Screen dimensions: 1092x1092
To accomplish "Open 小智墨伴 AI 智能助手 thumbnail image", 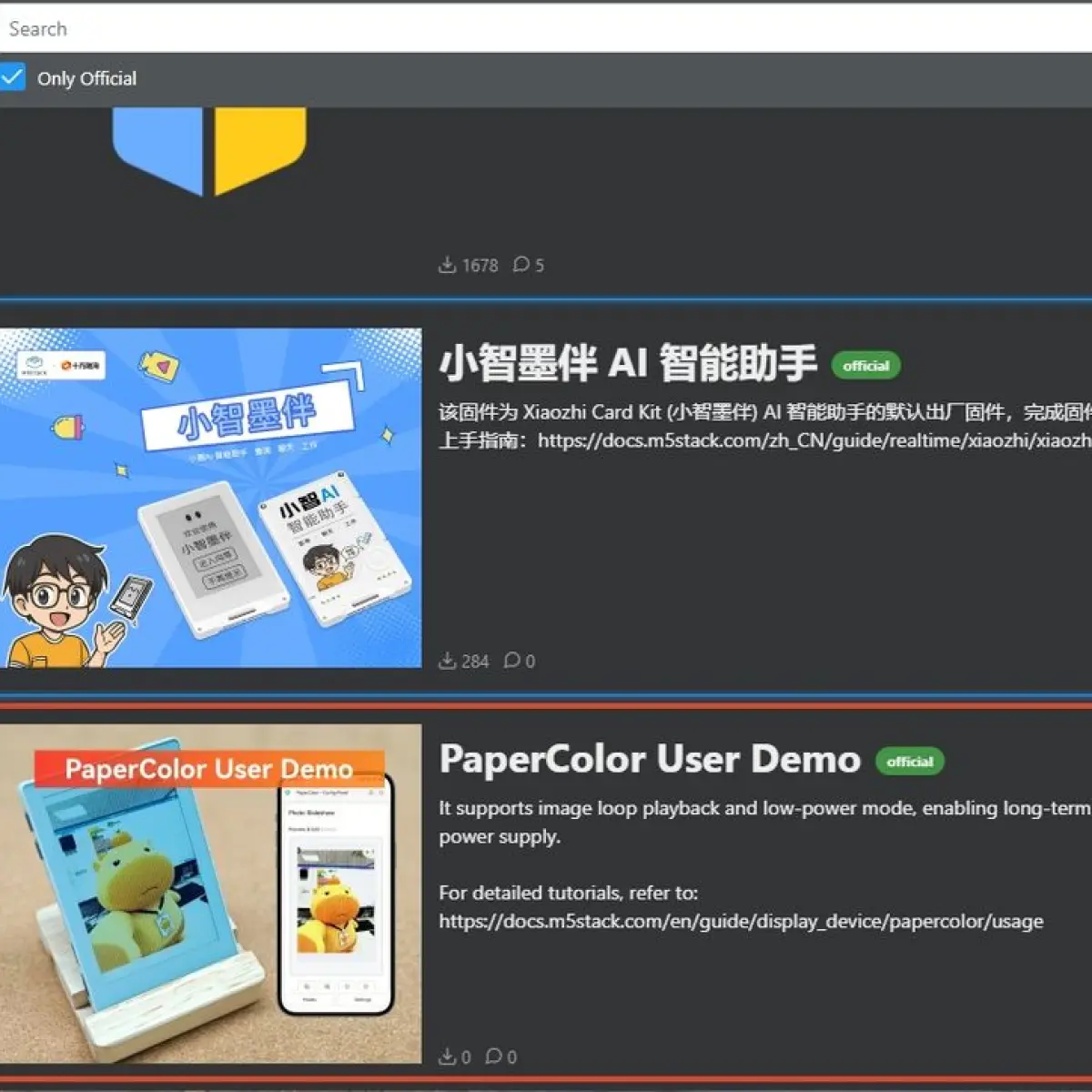I will point(211,498).
